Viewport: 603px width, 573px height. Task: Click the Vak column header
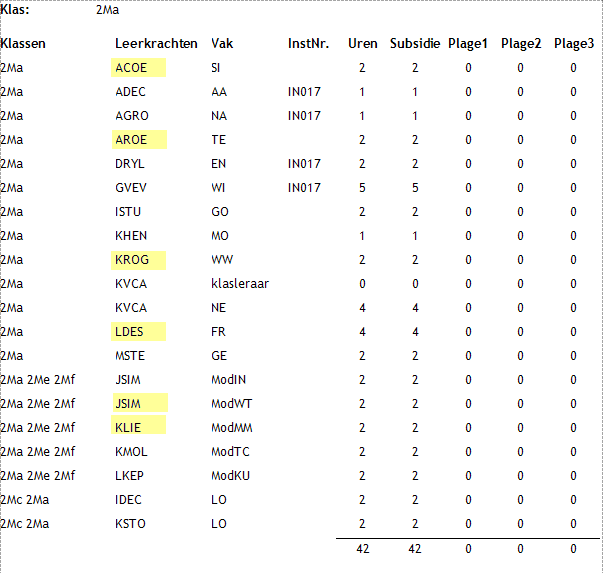[x=222, y=43]
